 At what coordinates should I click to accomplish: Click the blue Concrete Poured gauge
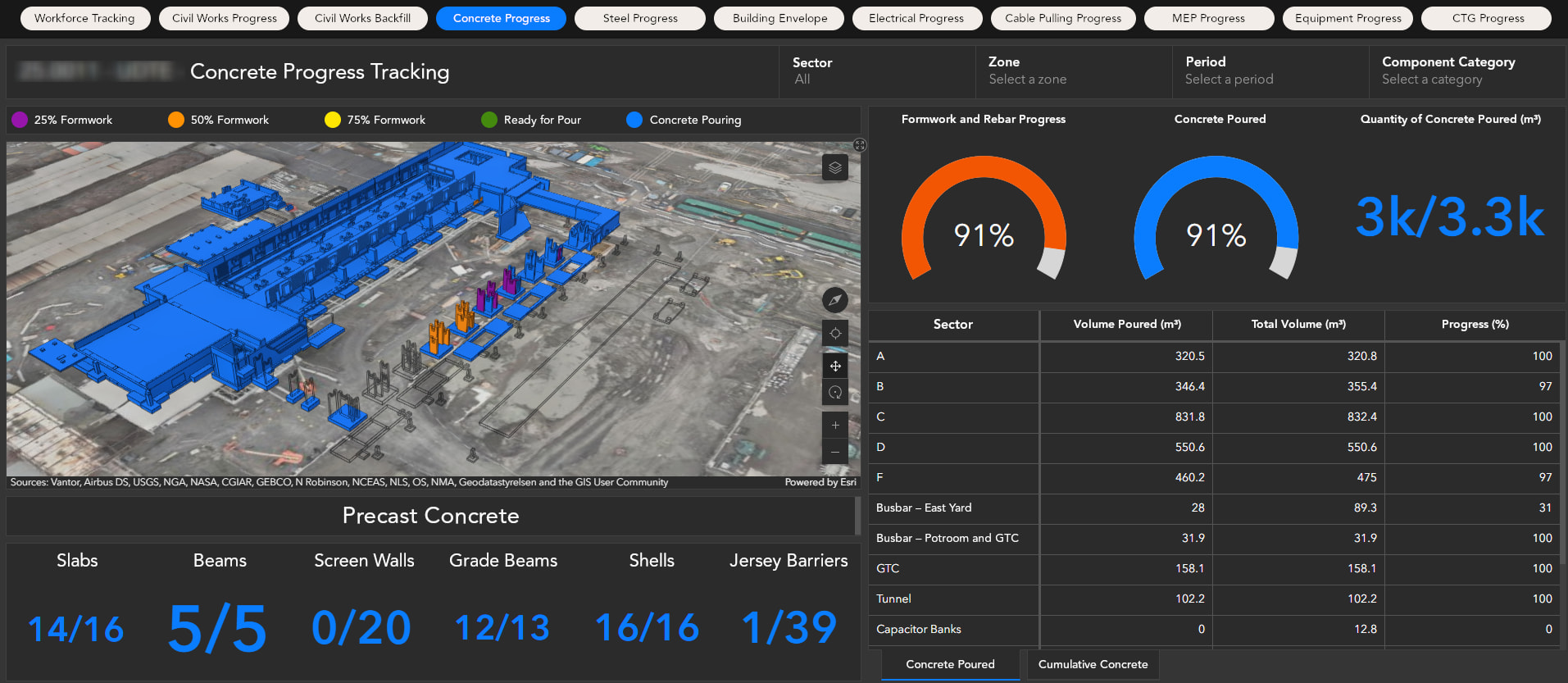(x=1216, y=219)
